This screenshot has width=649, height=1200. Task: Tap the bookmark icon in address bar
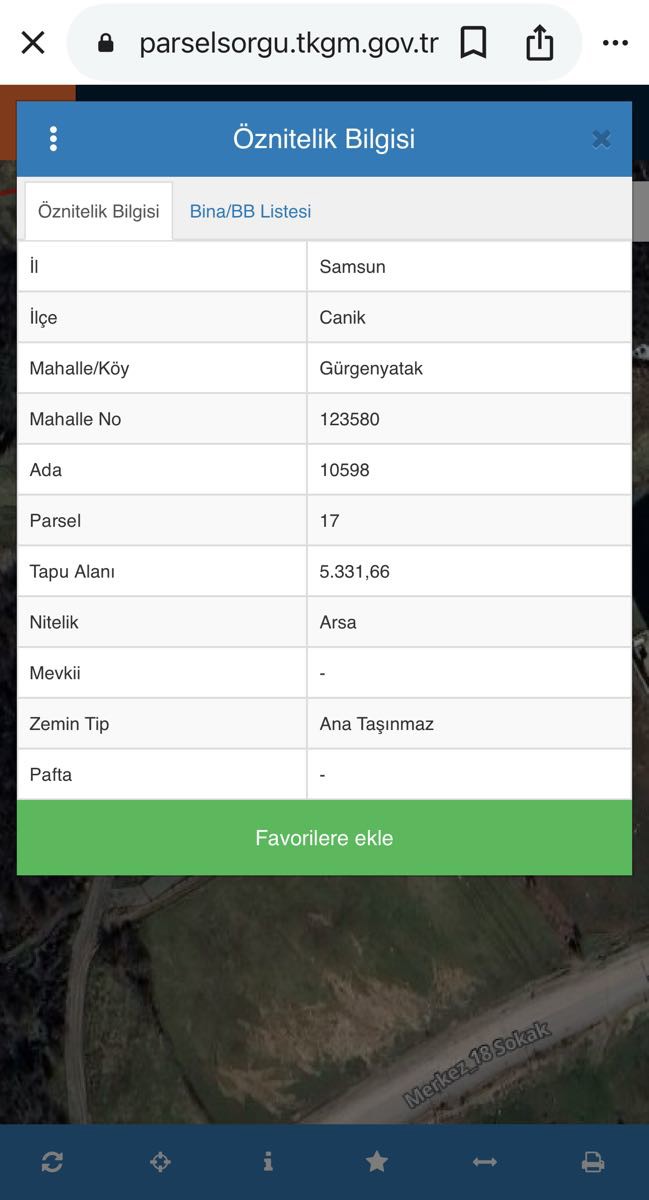point(473,43)
